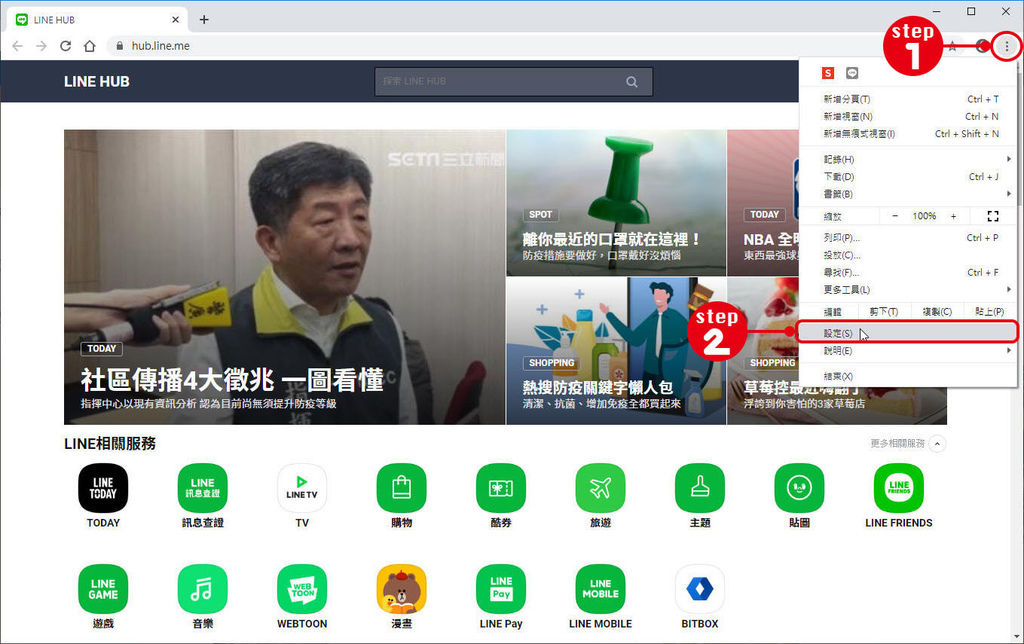
Task: Click the LINE HUB search field
Action: pyautogui.click(x=513, y=82)
